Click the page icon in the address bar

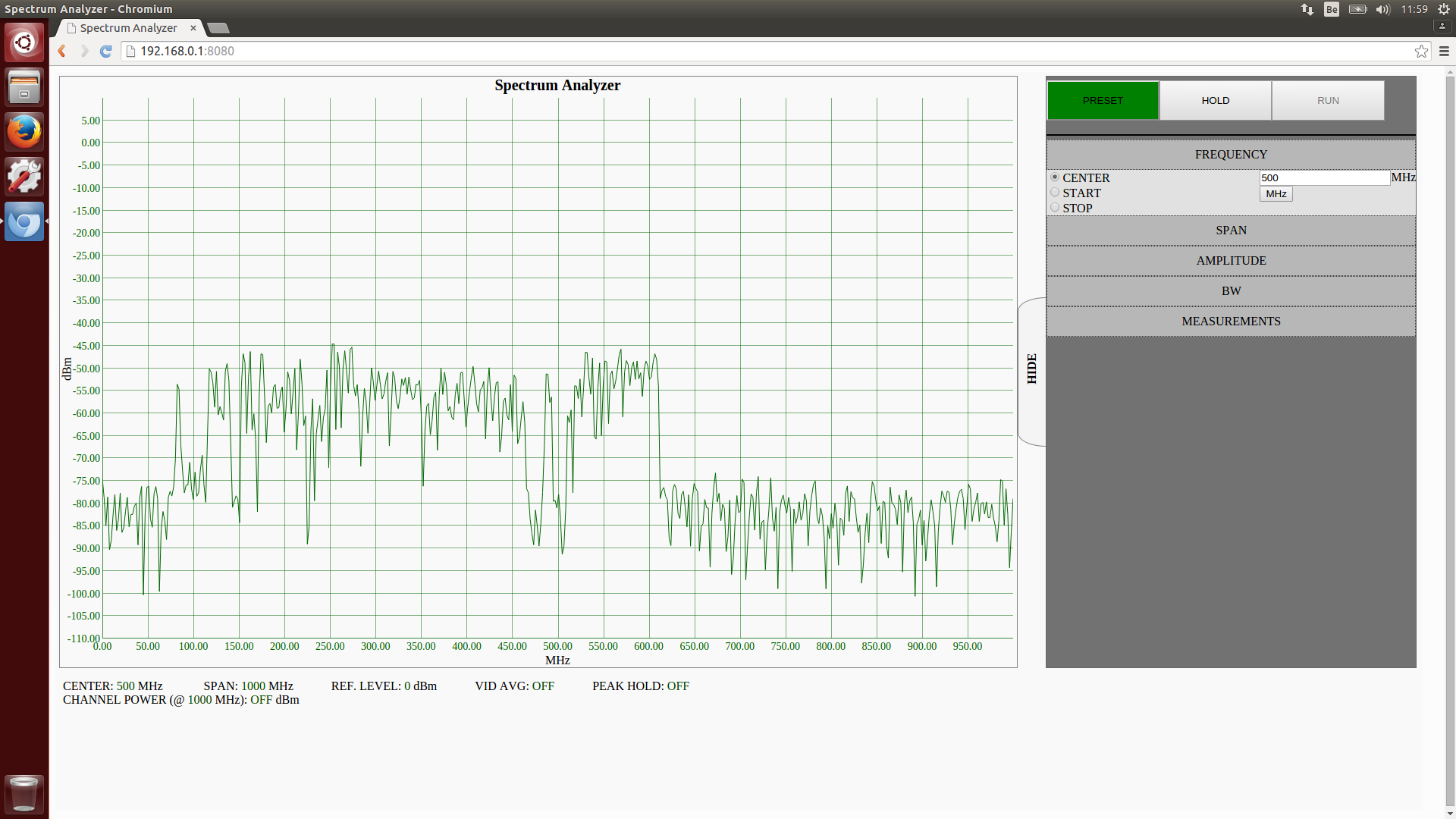130,51
